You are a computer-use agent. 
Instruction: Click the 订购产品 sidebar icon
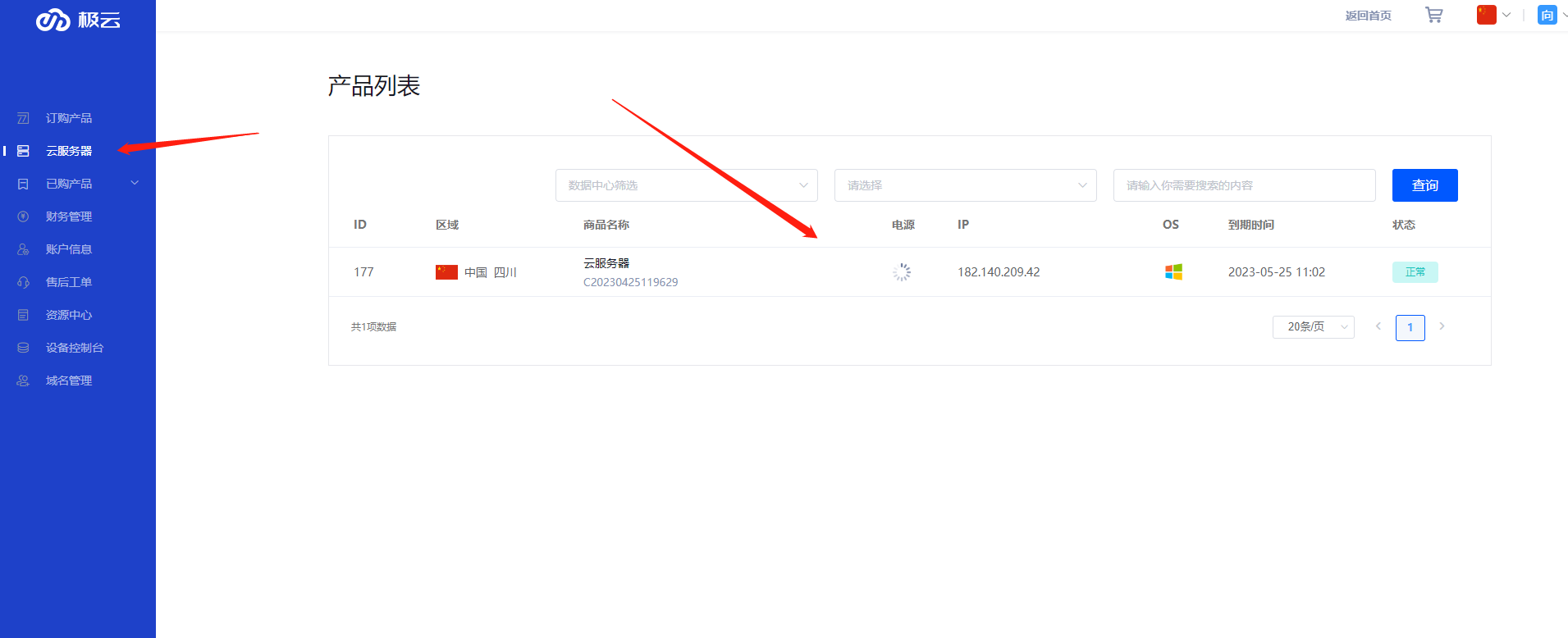pyautogui.click(x=23, y=118)
